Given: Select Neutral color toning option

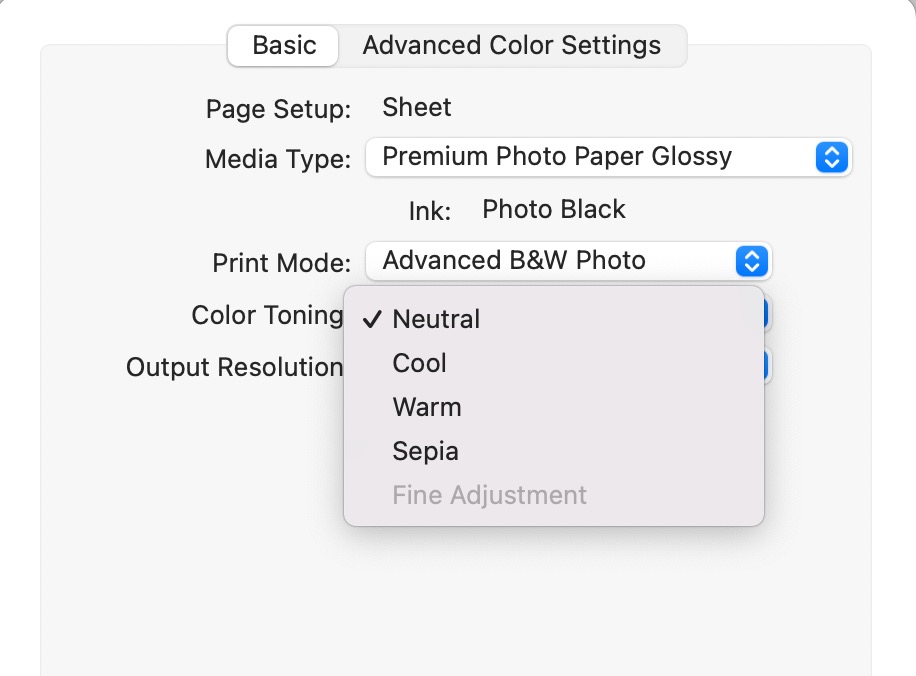Looking at the screenshot, I should pos(436,319).
